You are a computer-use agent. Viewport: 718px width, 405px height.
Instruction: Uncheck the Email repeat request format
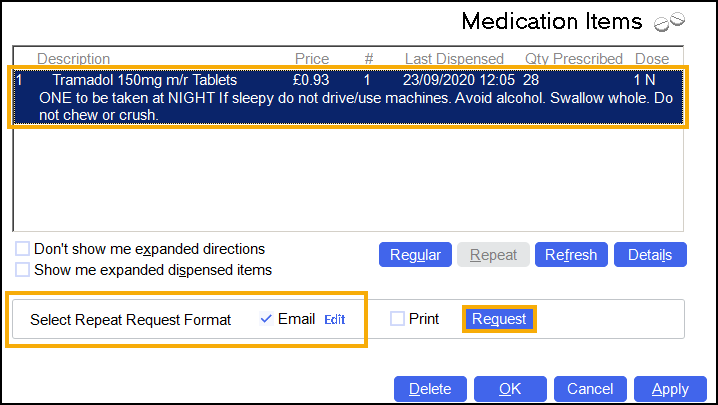266,319
